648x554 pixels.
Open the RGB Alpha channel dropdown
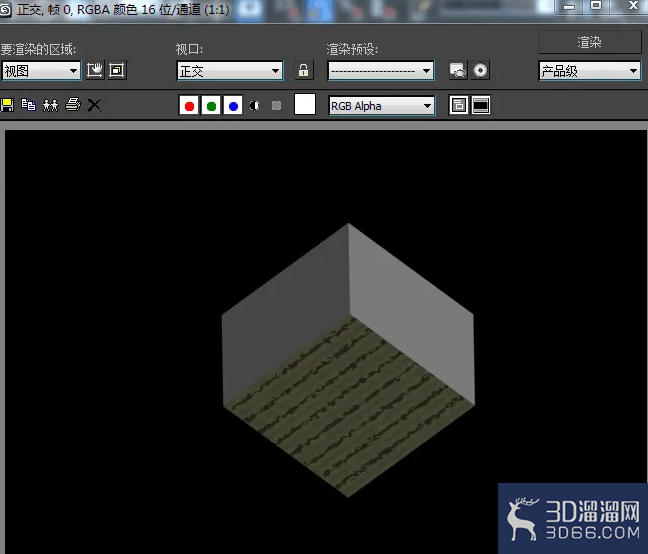[381, 106]
